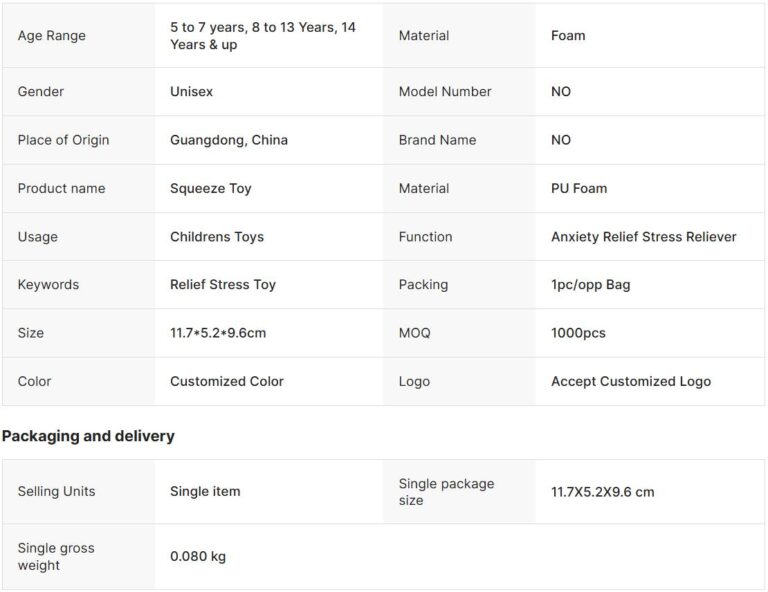Click the "1000pcs" MOQ value
Viewport: 768px width, 592px height.
[x=578, y=333]
